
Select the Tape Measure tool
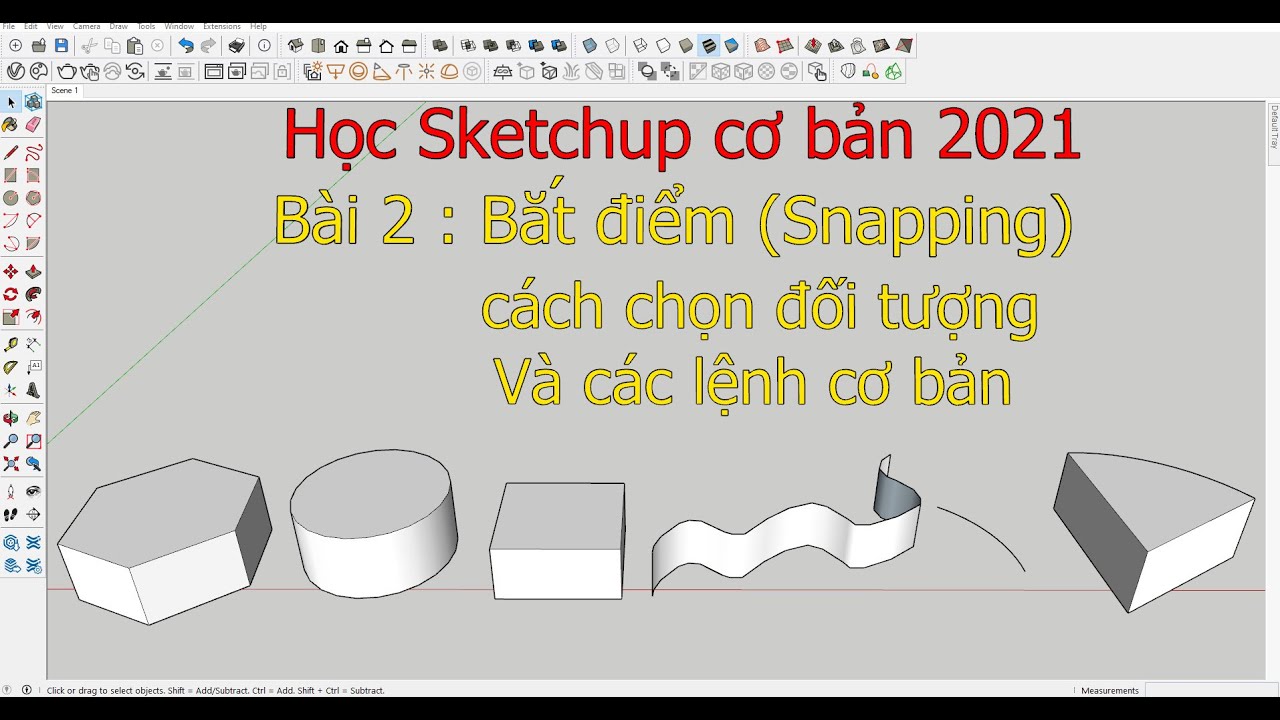pyautogui.click(x=11, y=344)
